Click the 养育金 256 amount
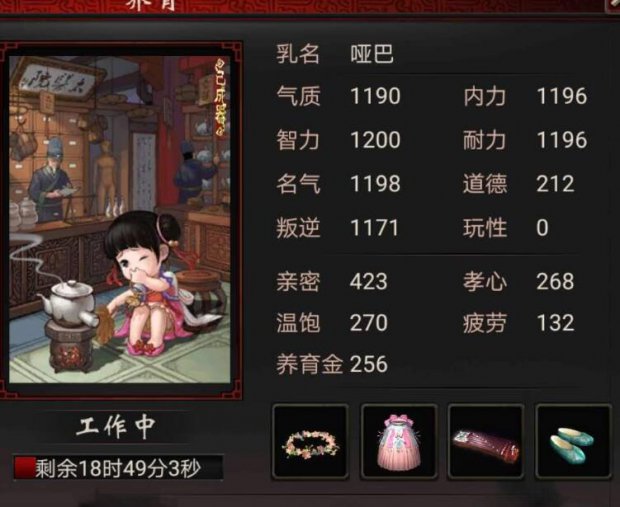The image size is (620, 507). [332, 364]
